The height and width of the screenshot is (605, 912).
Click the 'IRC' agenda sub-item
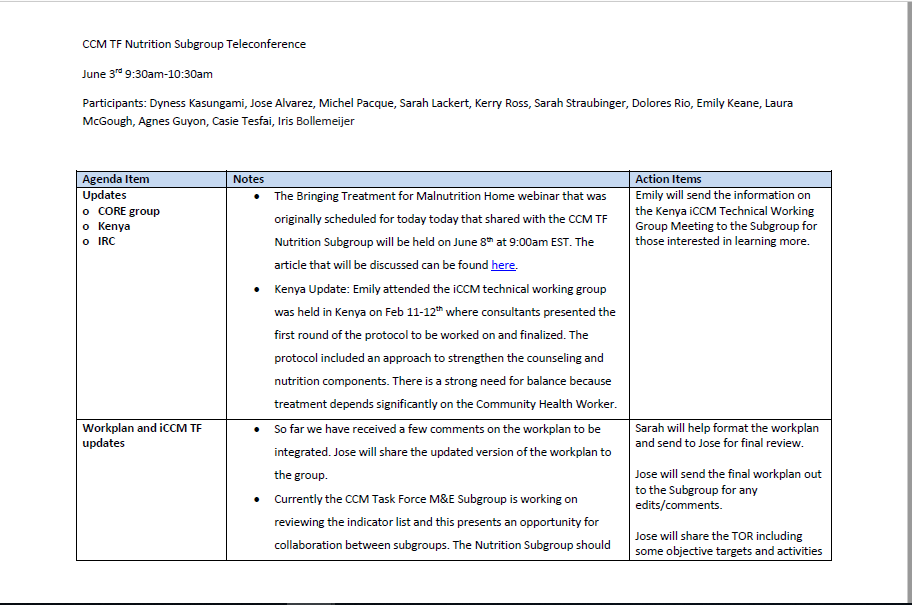(106, 241)
